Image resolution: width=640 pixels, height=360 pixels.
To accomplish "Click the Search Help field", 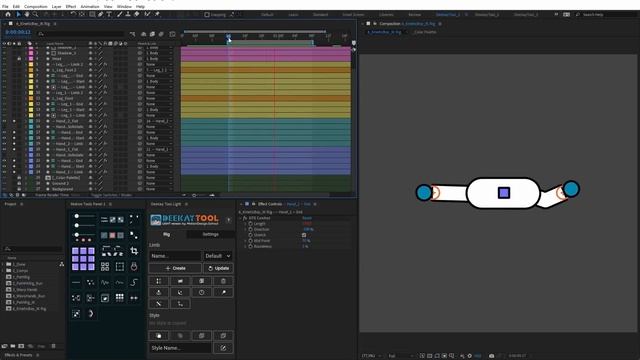I will (608, 15).
